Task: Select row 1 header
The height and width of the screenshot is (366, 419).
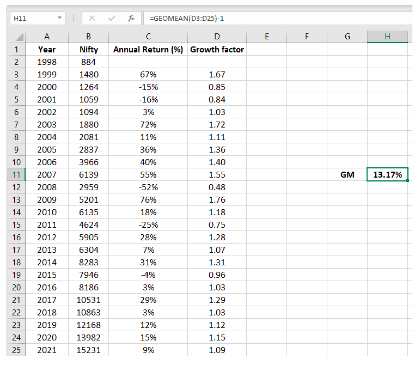Action: (16, 49)
